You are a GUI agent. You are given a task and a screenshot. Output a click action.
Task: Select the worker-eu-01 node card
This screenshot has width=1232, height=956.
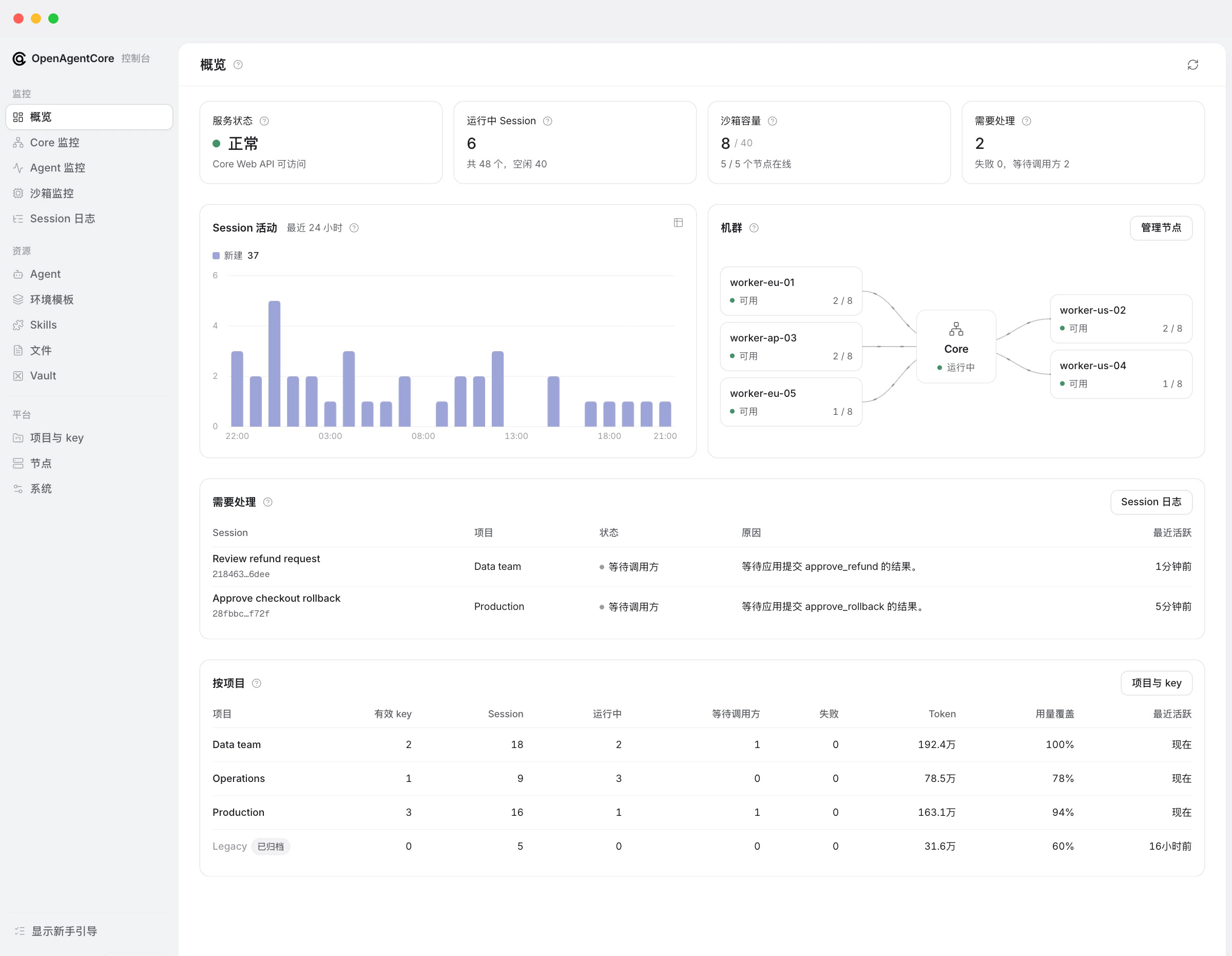(x=791, y=291)
